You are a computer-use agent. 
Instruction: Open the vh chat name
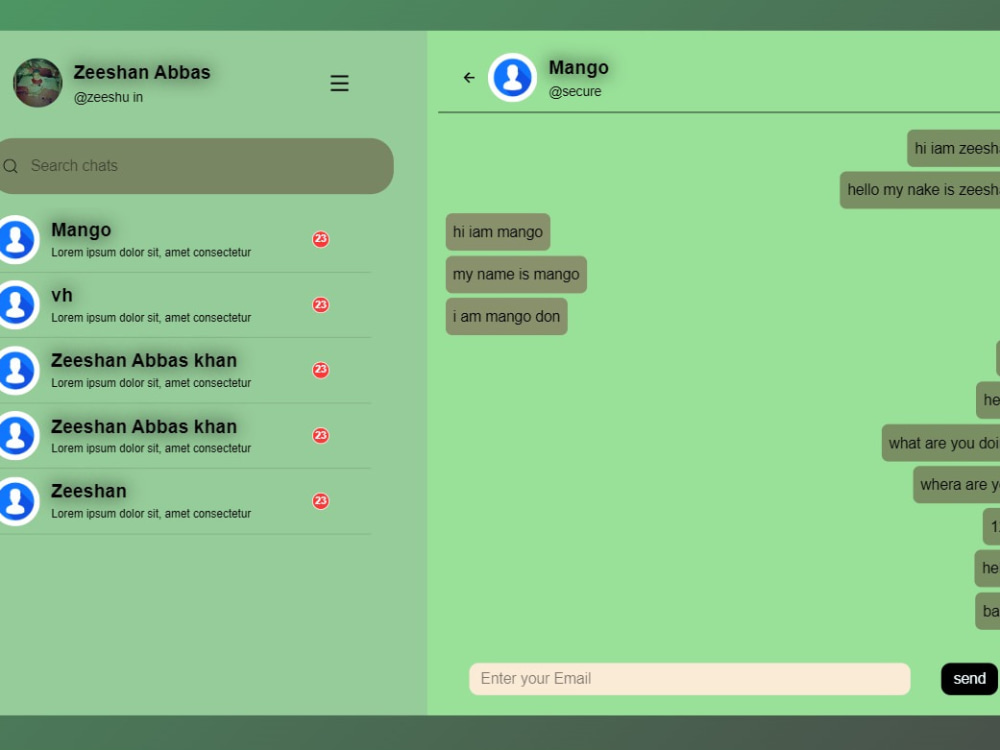point(62,295)
